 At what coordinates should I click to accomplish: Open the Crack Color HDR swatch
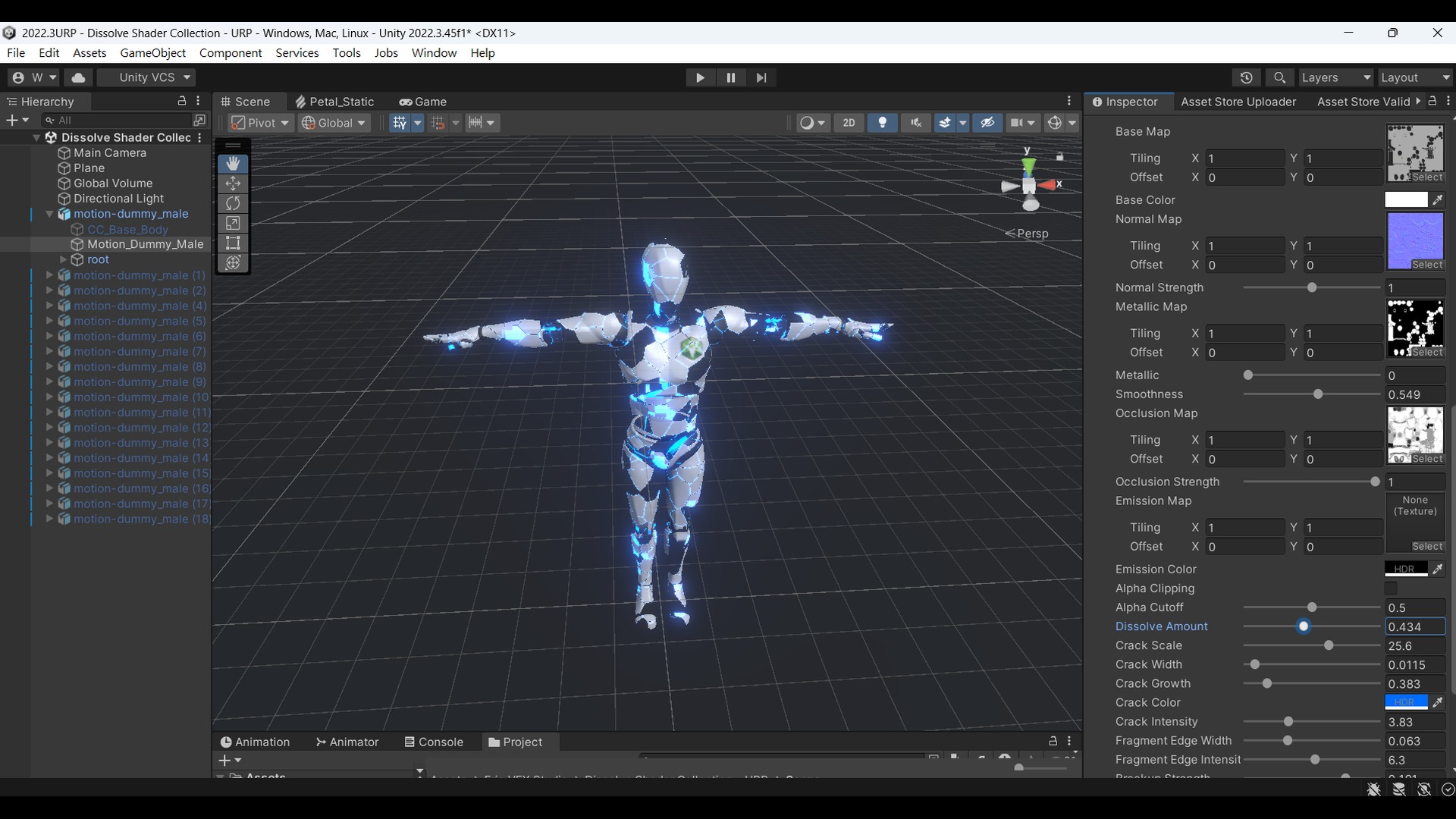1406,702
